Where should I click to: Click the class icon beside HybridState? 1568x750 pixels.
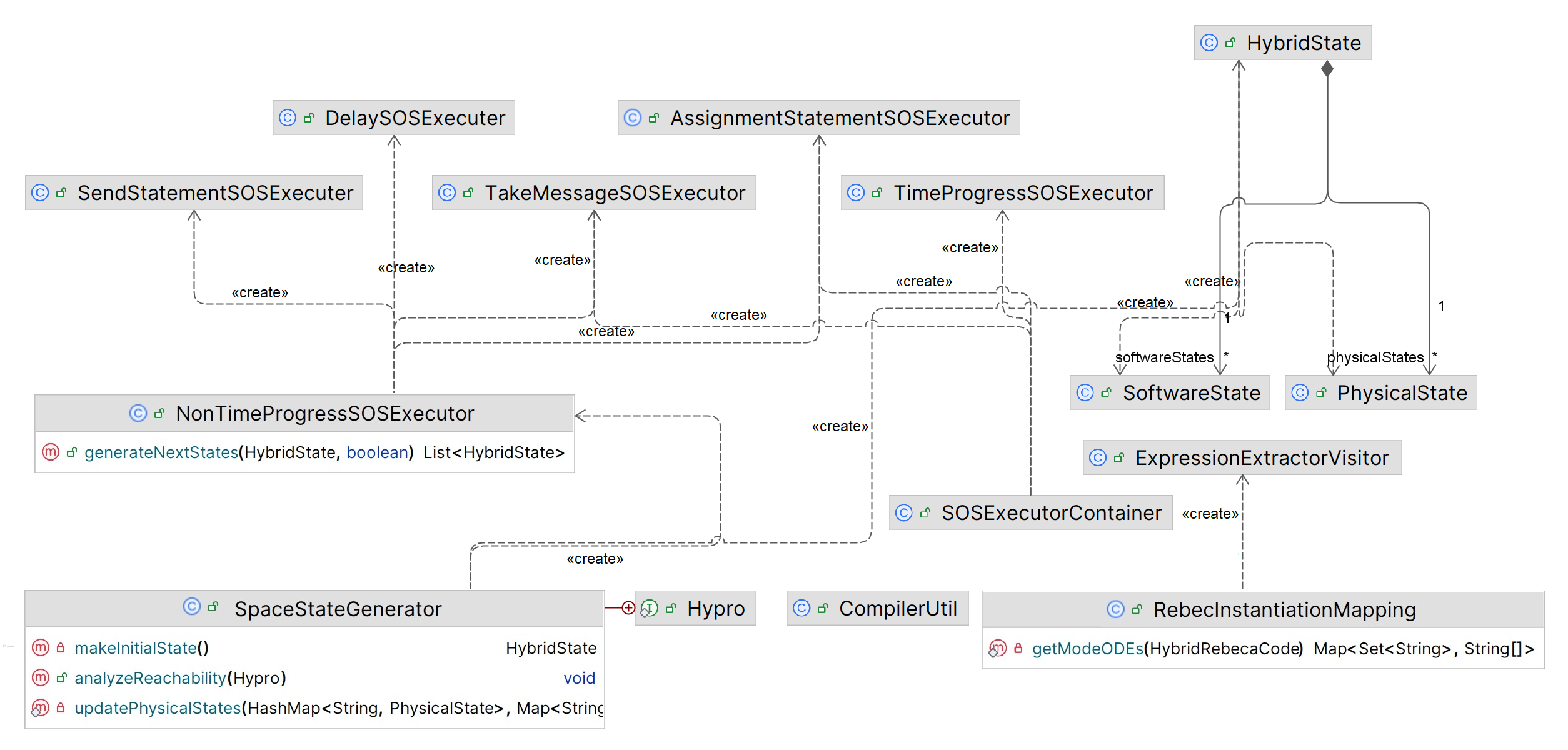1209,42
